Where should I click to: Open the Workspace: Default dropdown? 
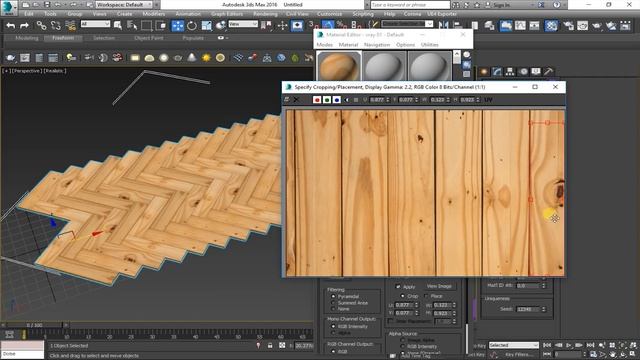[124, 4]
